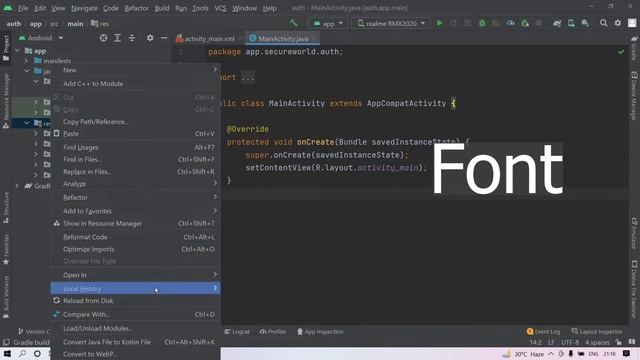Click the Search Everywhere magnifier icon
This screenshot has height=360, width=640.
(x=603, y=23)
